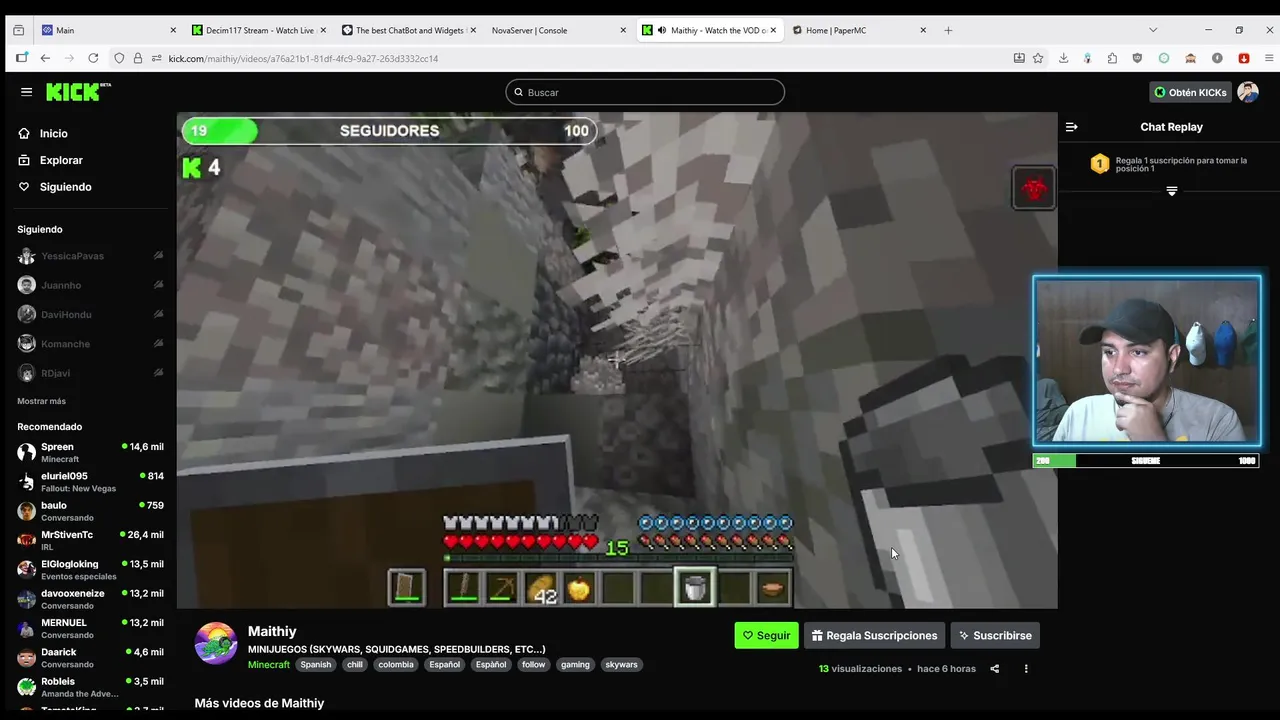This screenshot has height=720, width=1280.
Task: Select the Spanish tag
Action: pyautogui.click(x=315, y=665)
